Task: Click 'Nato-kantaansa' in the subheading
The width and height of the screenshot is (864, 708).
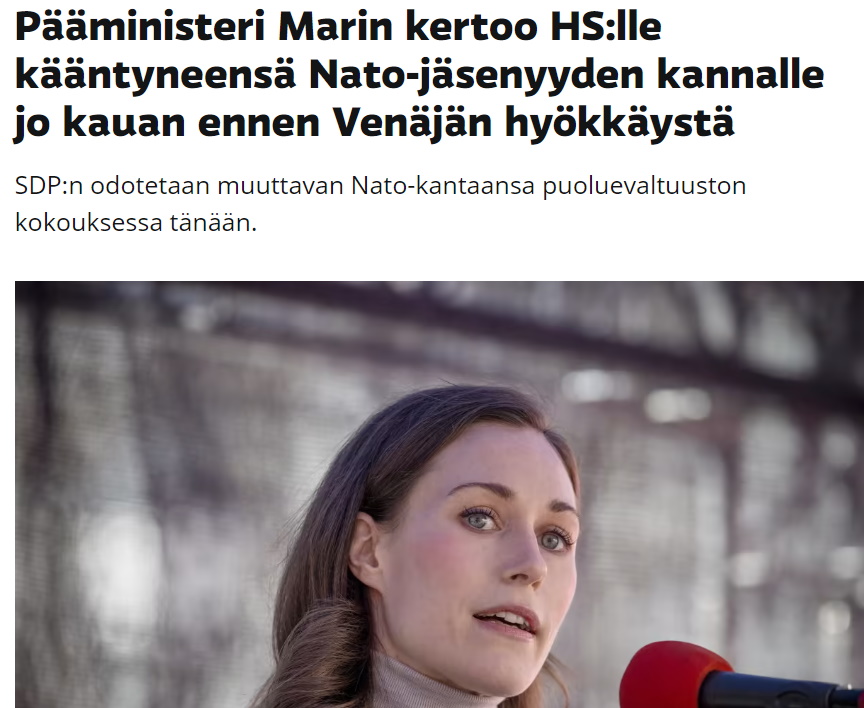Action: (443, 186)
